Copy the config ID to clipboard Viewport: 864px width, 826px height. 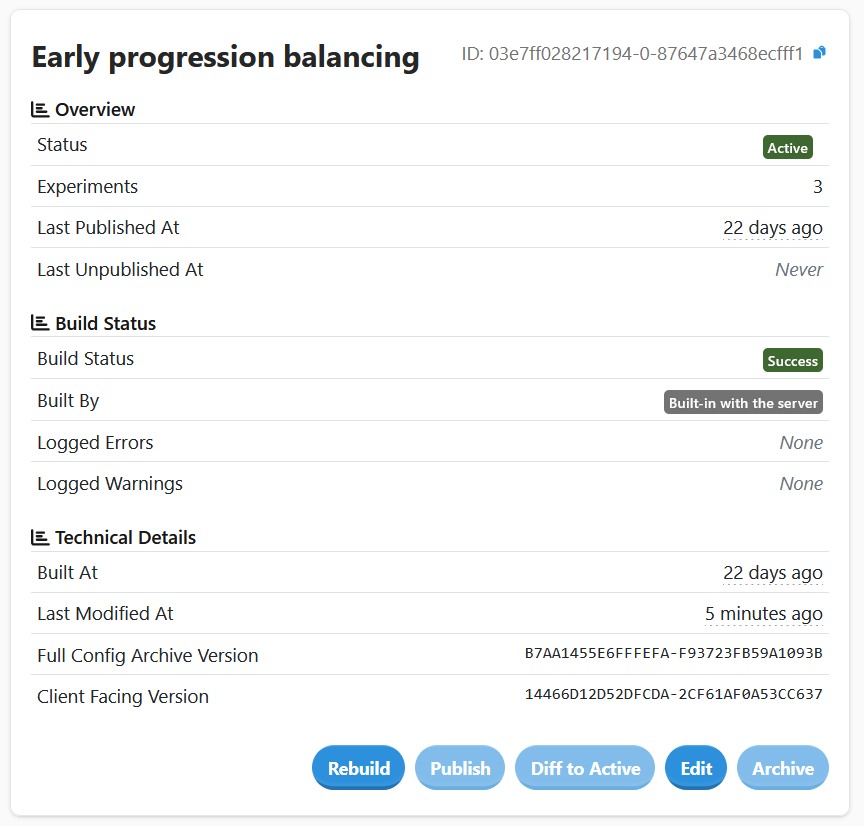819,53
